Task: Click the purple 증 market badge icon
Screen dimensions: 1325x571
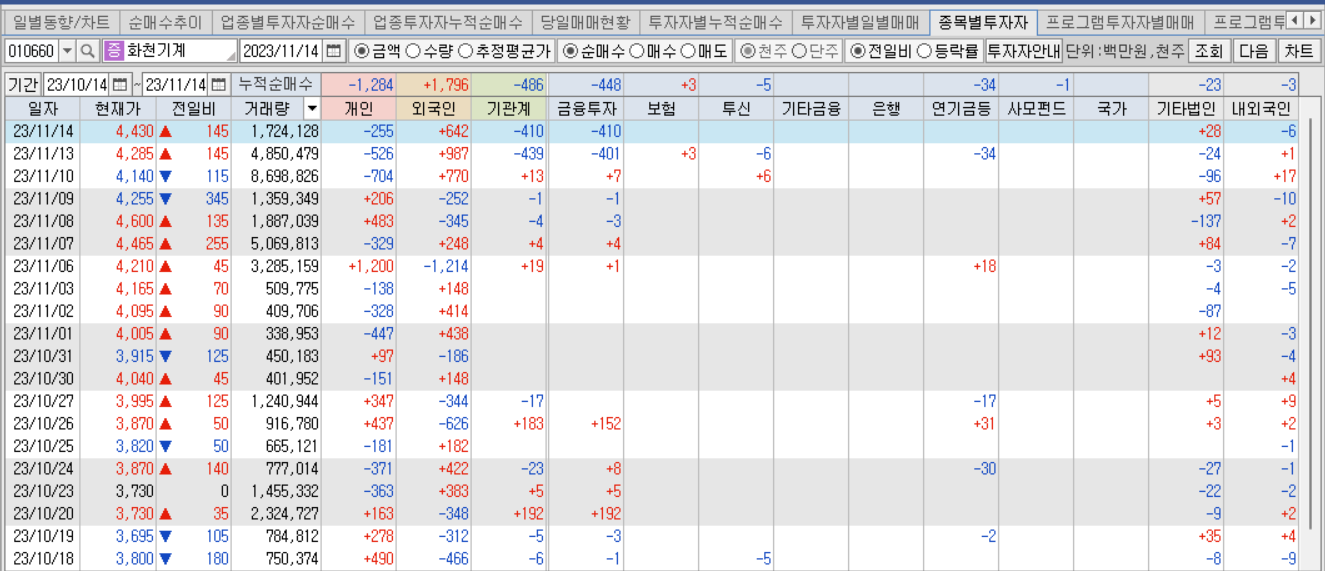Action: (x=113, y=51)
